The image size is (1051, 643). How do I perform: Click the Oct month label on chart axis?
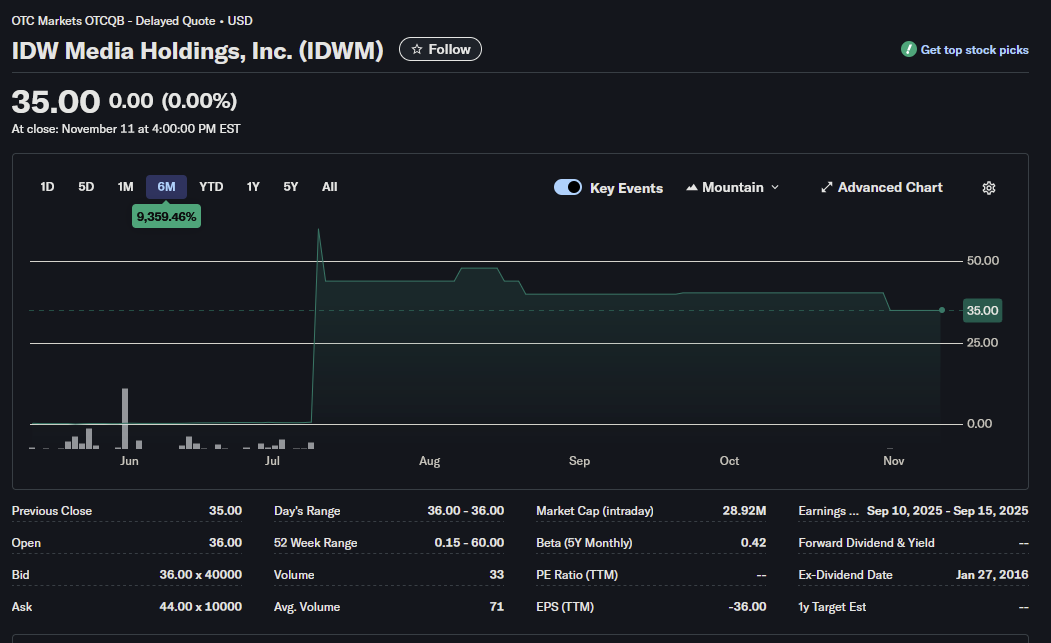[729, 461]
